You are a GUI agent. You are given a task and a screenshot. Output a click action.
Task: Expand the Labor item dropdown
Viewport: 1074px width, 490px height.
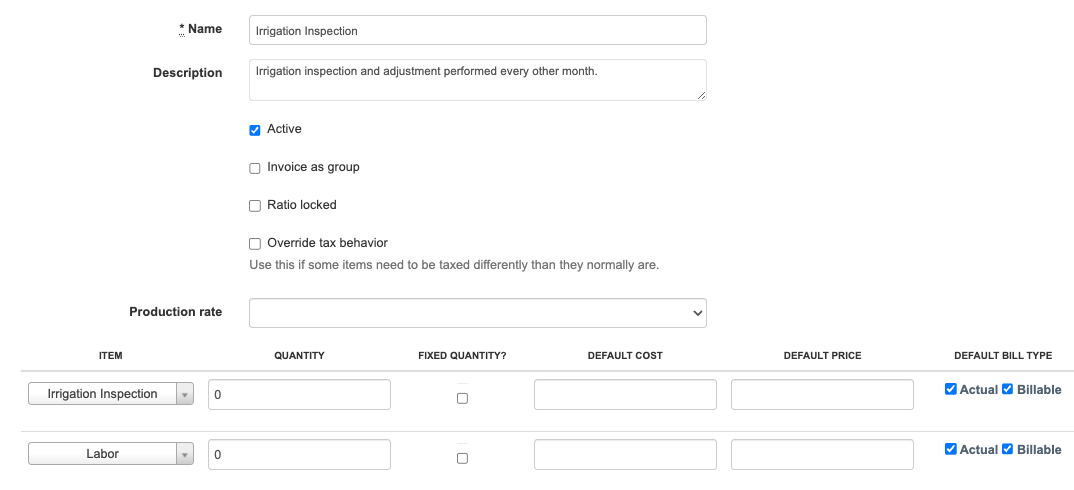tap(184, 455)
